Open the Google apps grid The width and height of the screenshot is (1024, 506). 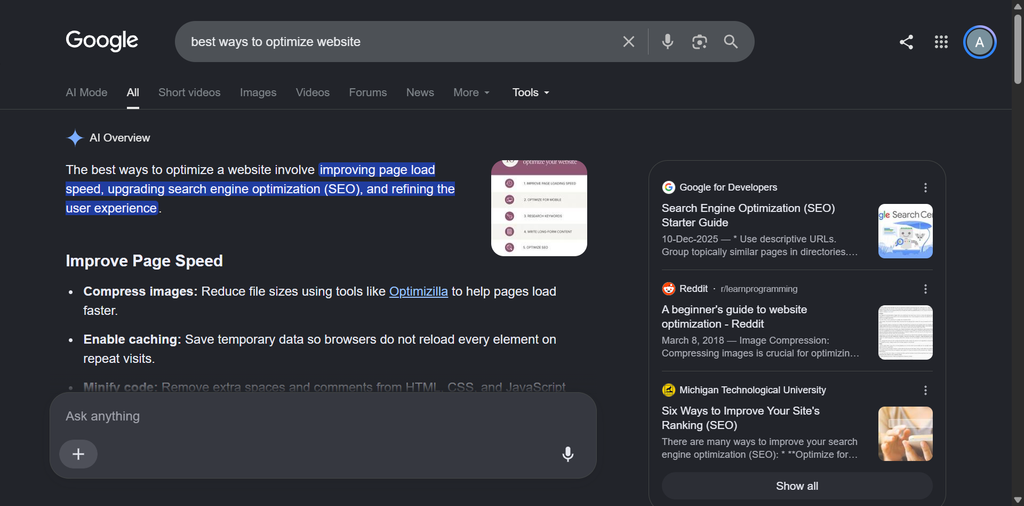pos(940,42)
